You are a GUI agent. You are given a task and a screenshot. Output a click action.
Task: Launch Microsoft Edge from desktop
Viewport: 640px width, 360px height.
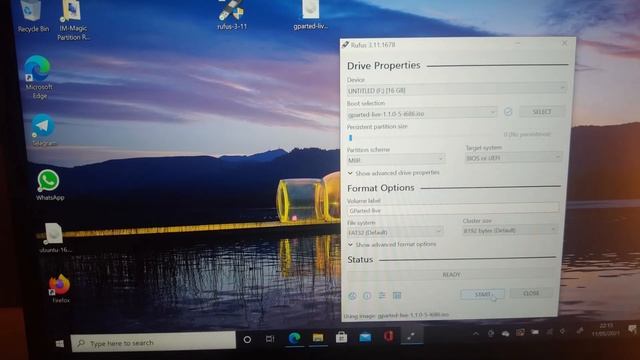coord(38,77)
